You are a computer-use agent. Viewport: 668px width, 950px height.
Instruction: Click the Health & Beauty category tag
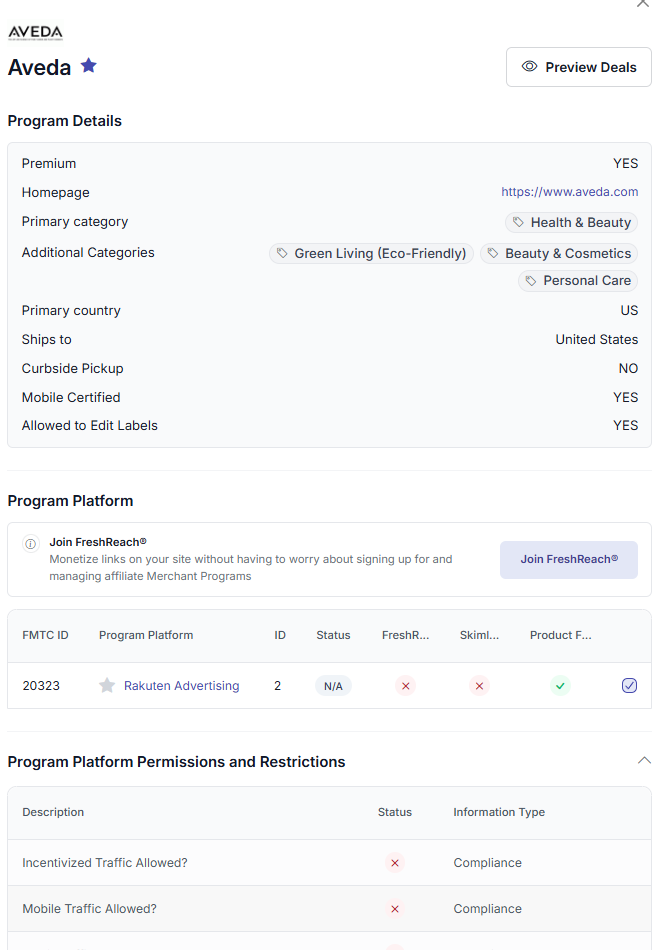[x=571, y=222]
